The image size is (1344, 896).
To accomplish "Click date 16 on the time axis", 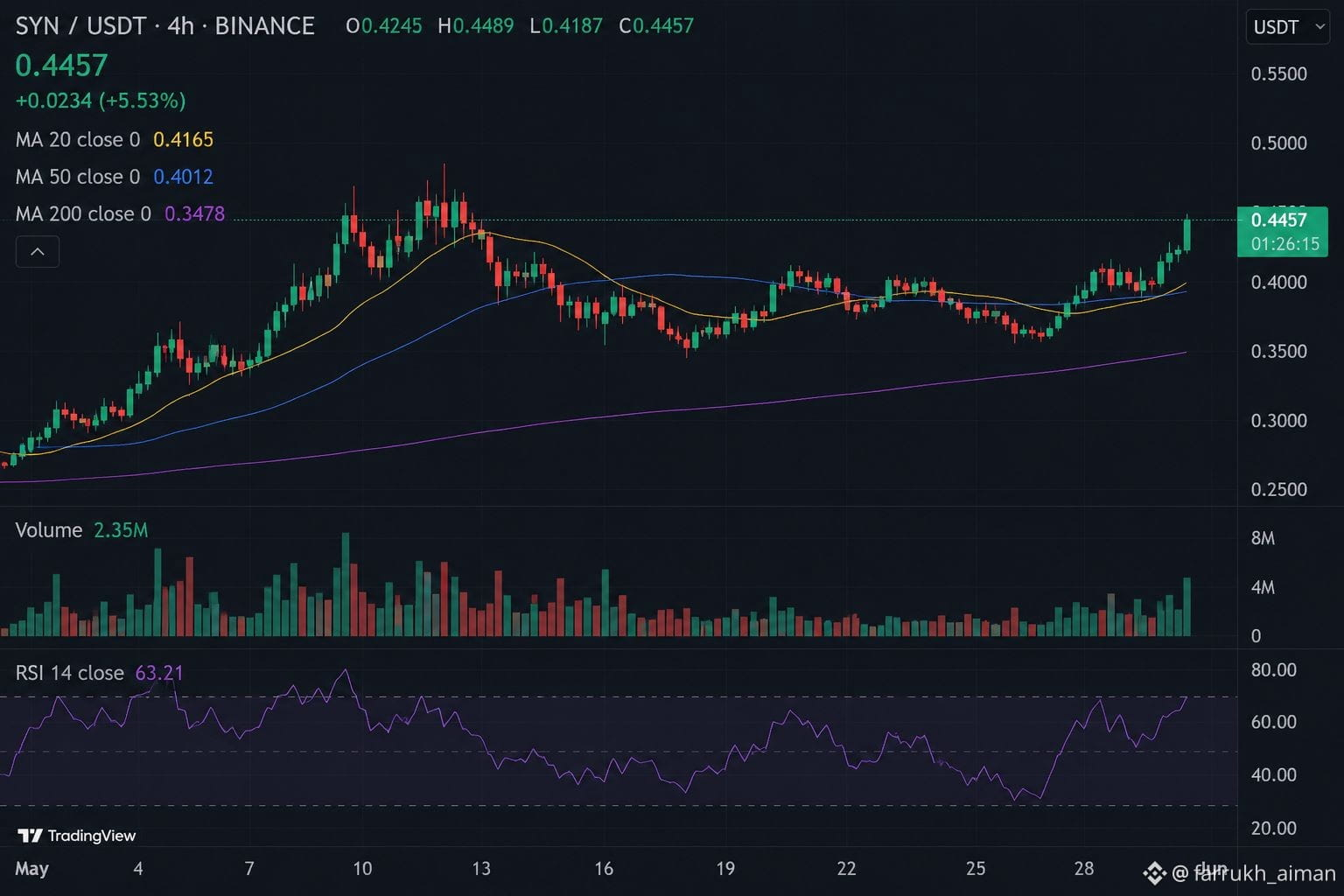I will click(x=604, y=869).
